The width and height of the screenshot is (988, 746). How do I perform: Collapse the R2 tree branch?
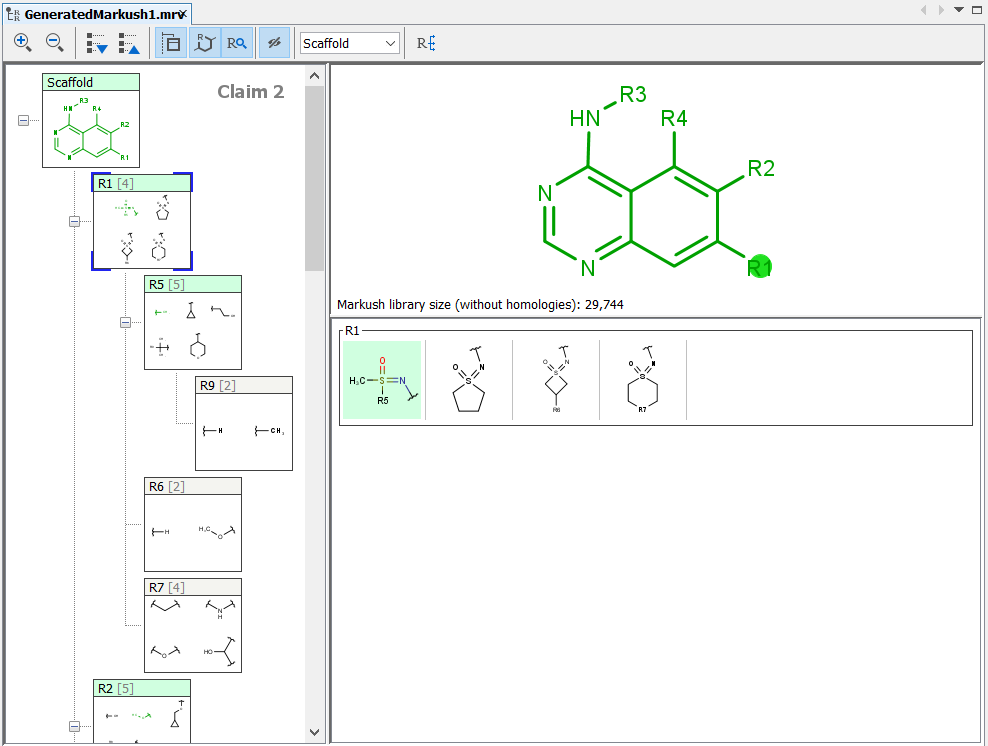click(74, 726)
